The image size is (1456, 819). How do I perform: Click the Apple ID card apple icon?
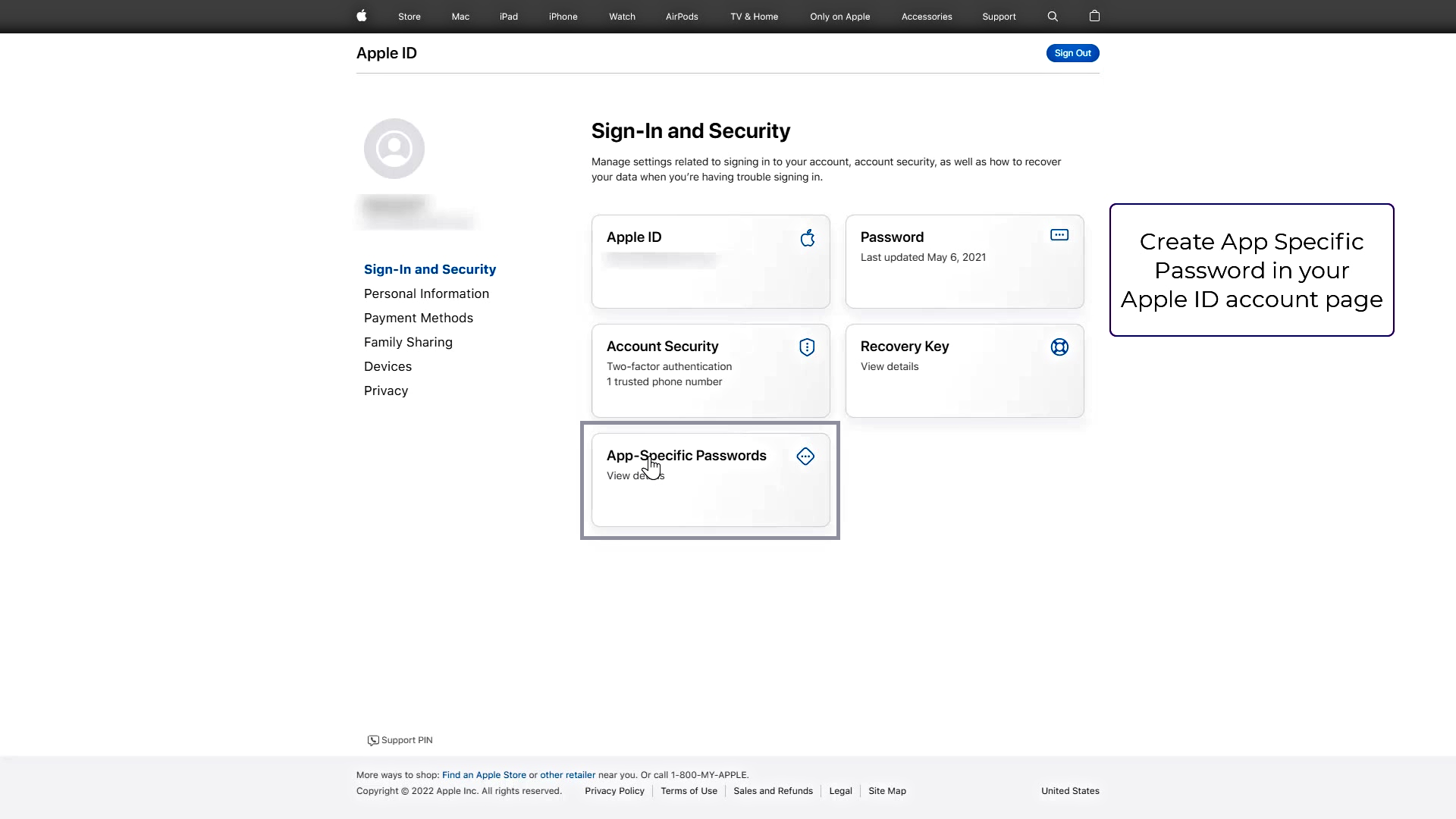pyautogui.click(x=808, y=238)
